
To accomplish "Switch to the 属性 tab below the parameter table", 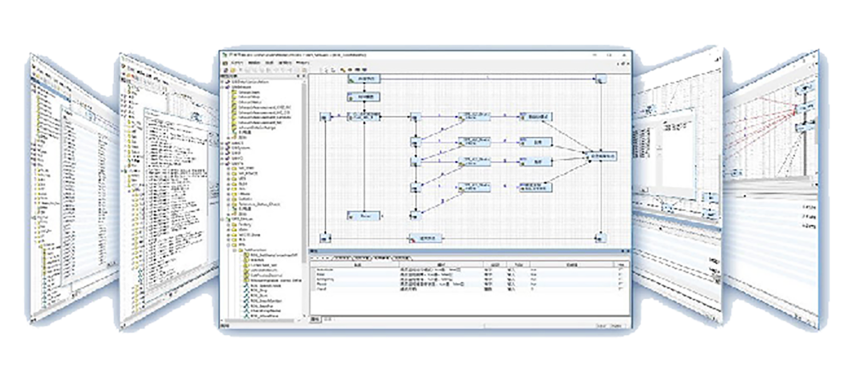I will (315, 320).
